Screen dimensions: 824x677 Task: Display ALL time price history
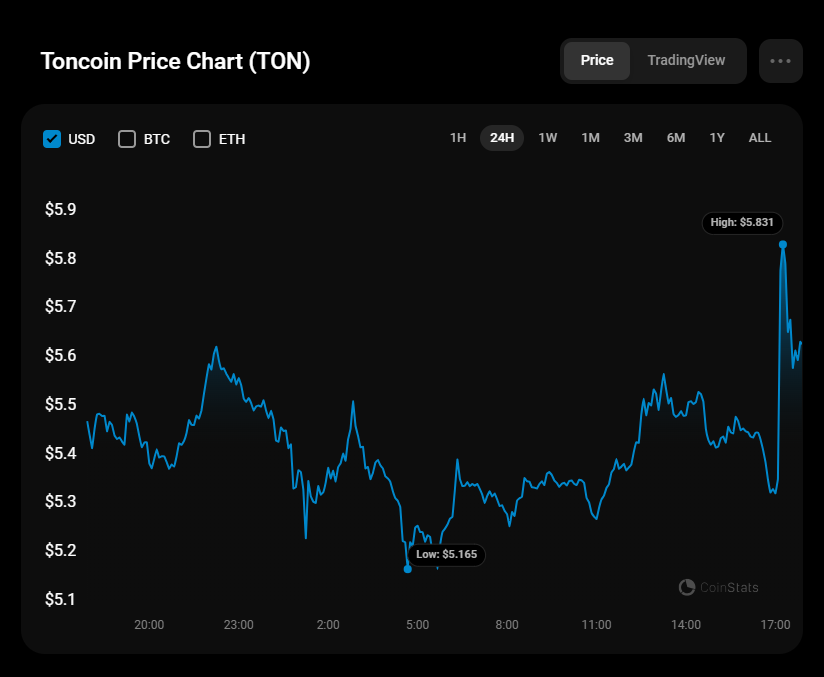[x=760, y=138]
